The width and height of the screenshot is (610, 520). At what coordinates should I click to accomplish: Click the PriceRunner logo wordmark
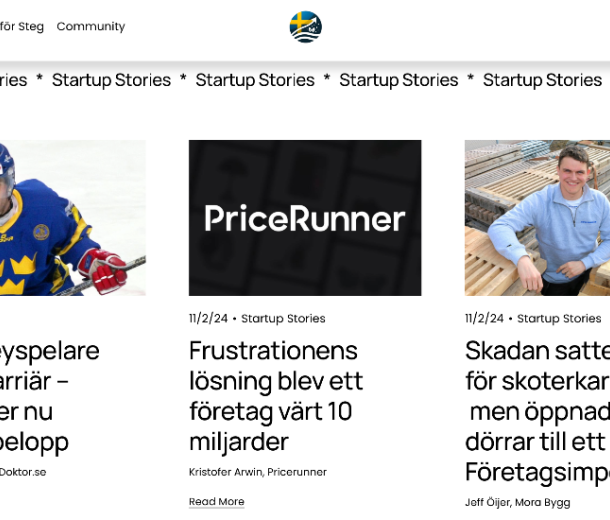(x=305, y=218)
